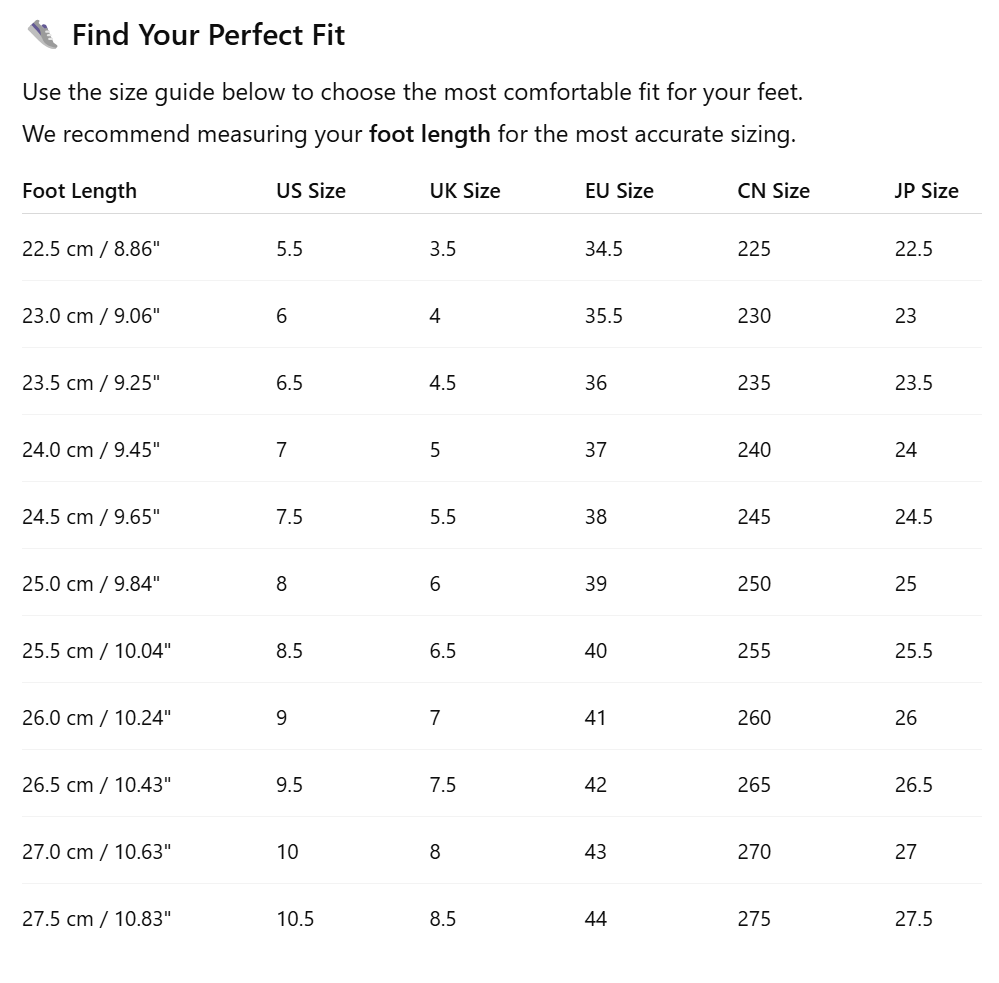The height and width of the screenshot is (983, 999).
Task: Click the CN size 235 cell
Action: (x=754, y=383)
